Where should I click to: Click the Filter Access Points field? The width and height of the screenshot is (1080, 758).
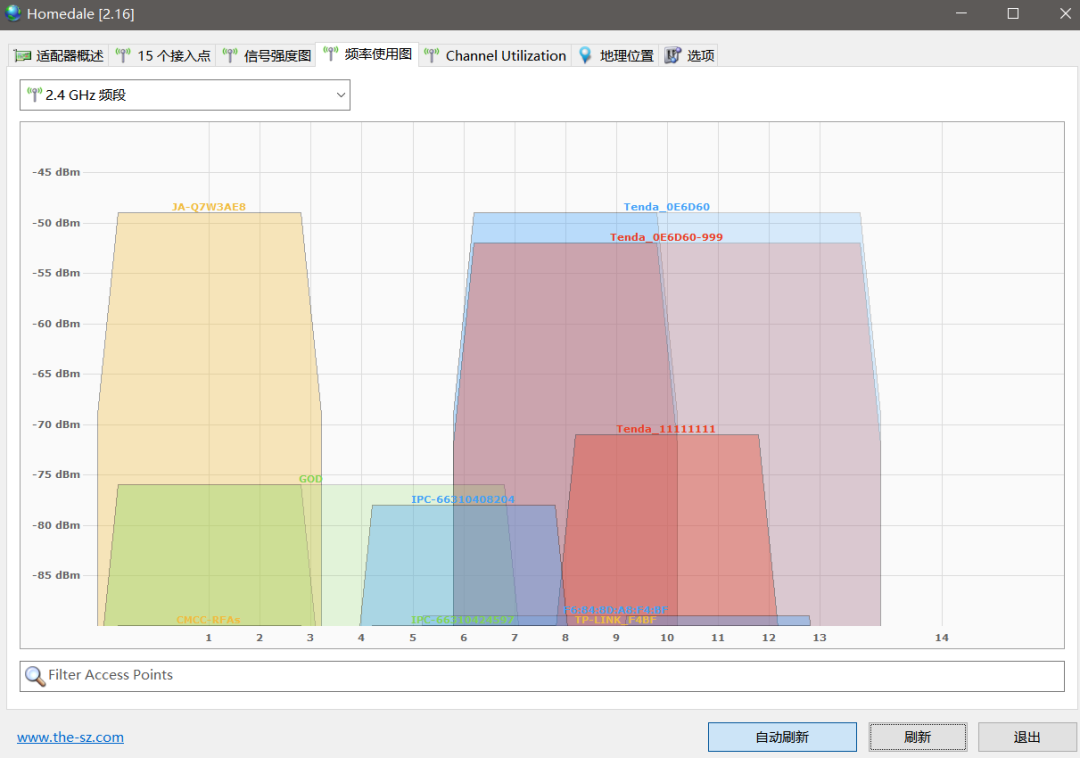pos(542,675)
